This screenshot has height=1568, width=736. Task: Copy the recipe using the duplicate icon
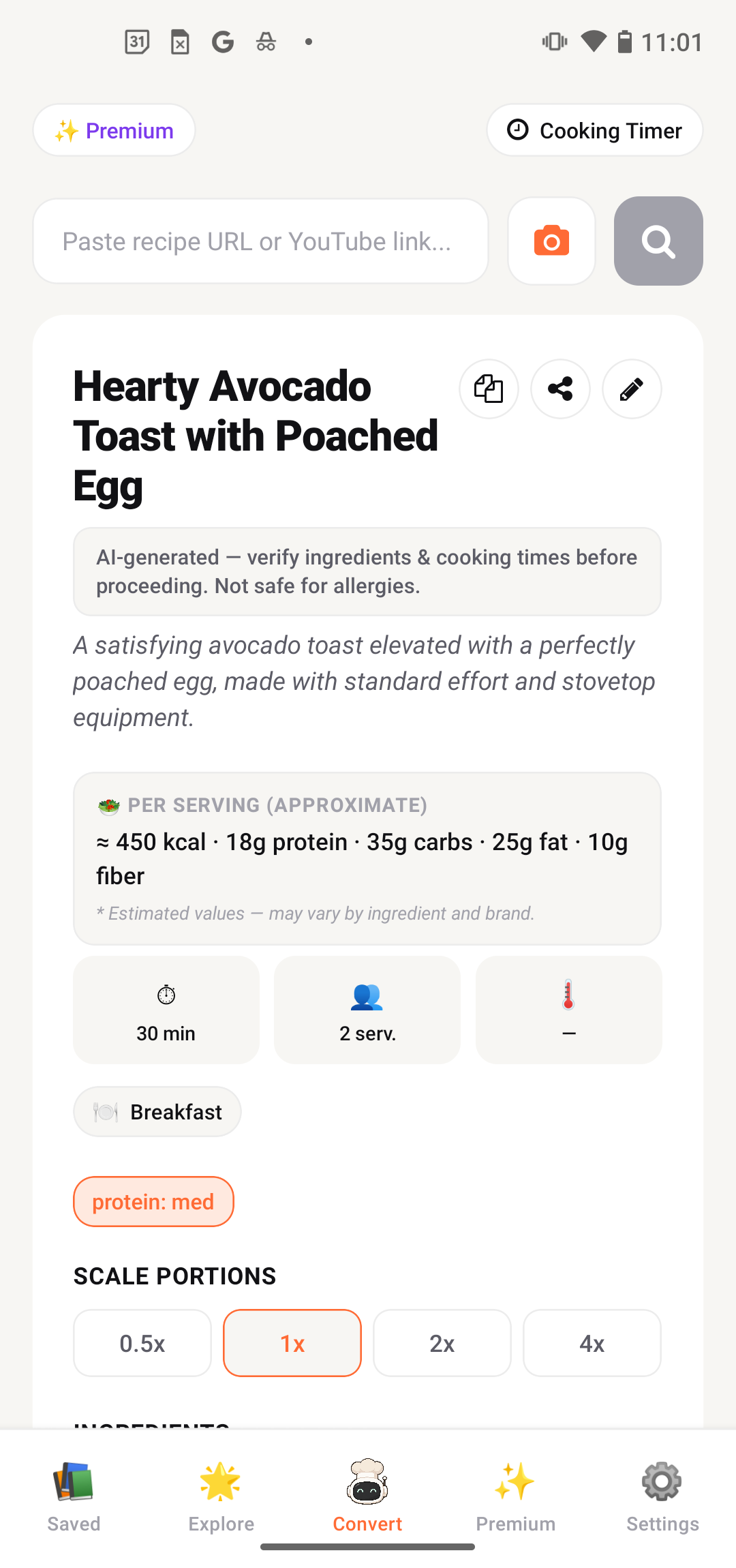click(489, 389)
